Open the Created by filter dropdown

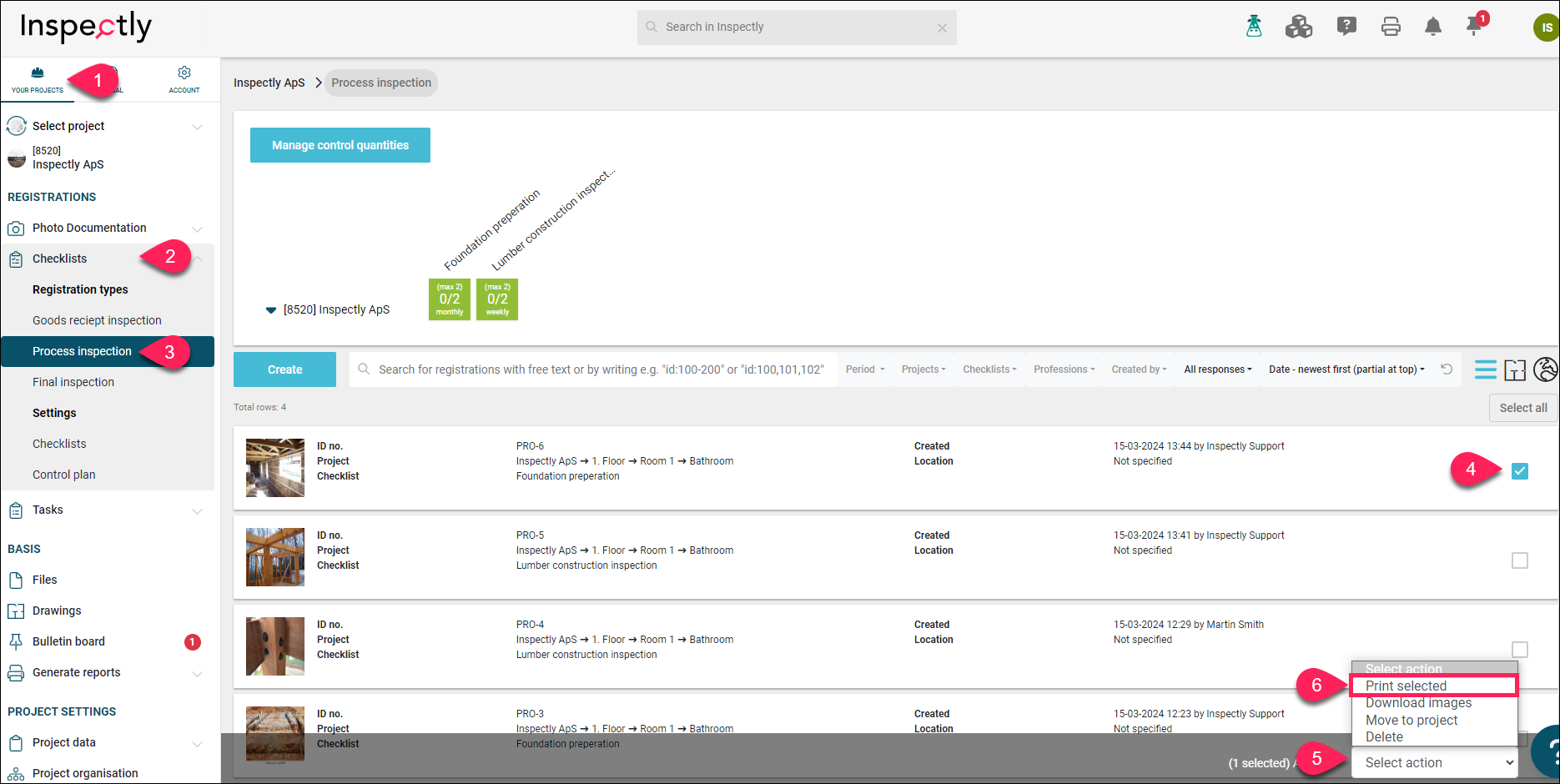(x=1139, y=369)
